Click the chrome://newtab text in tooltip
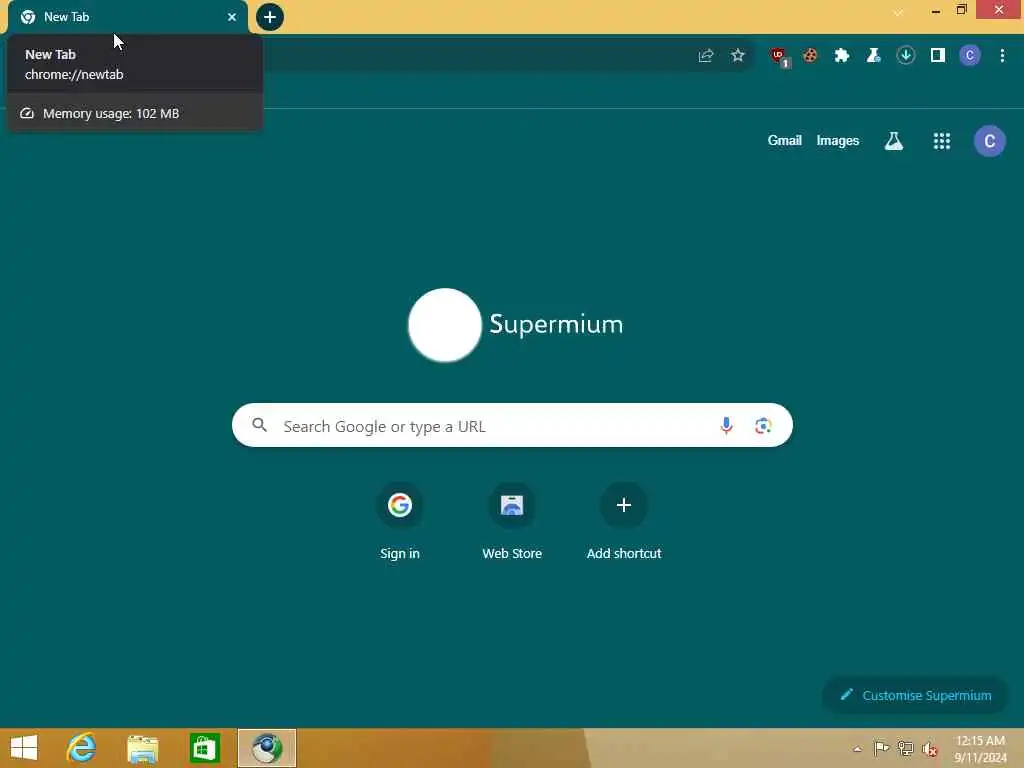The image size is (1024, 768). click(x=74, y=74)
